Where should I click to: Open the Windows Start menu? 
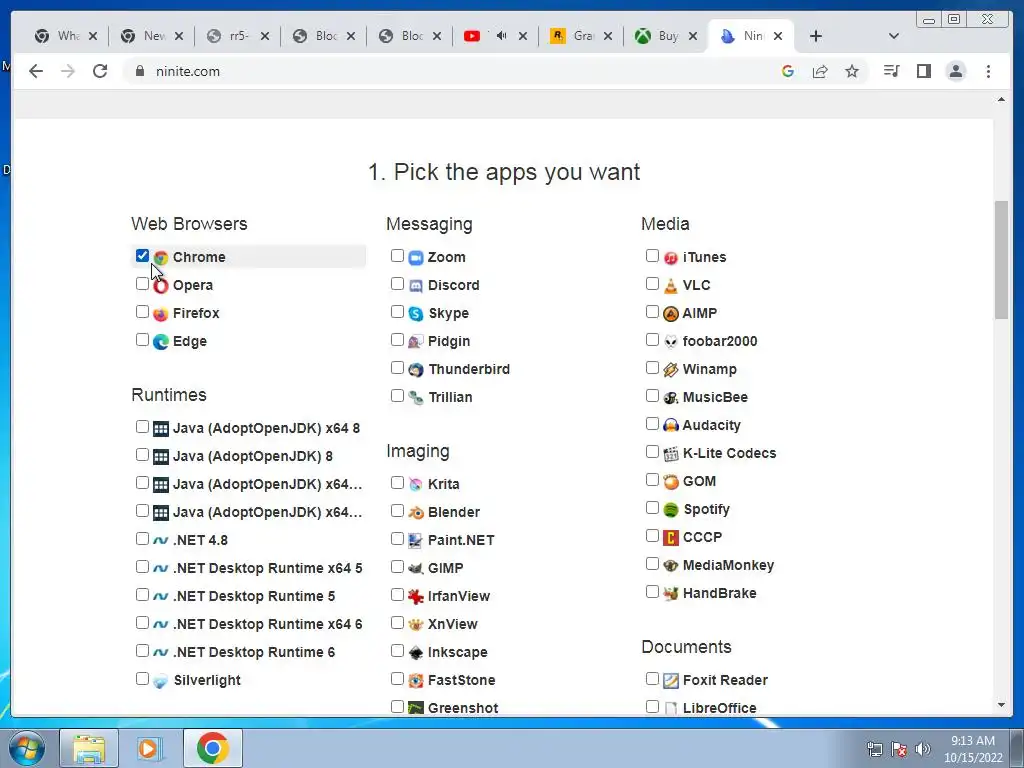point(26,748)
